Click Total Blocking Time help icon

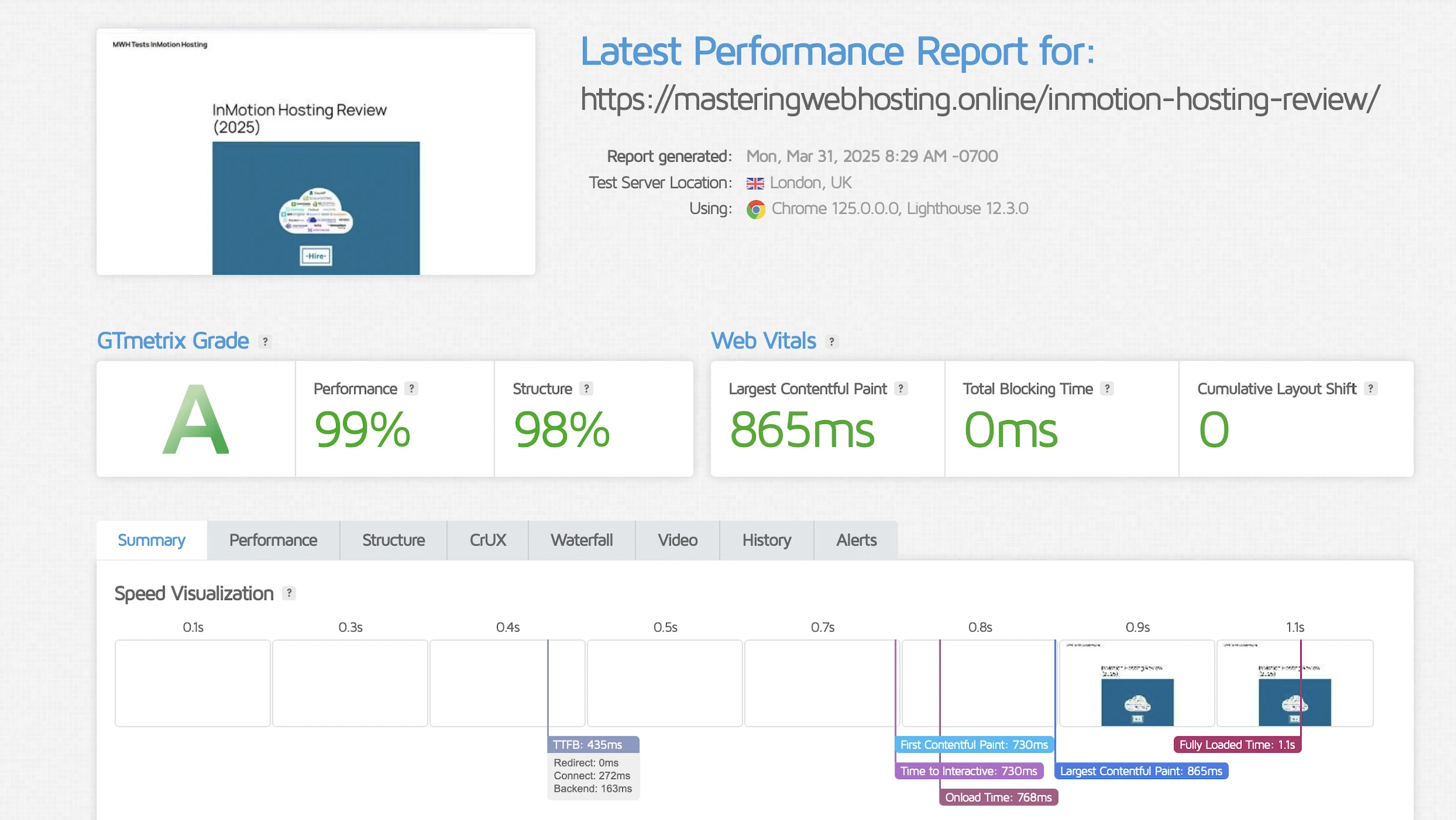(1107, 389)
